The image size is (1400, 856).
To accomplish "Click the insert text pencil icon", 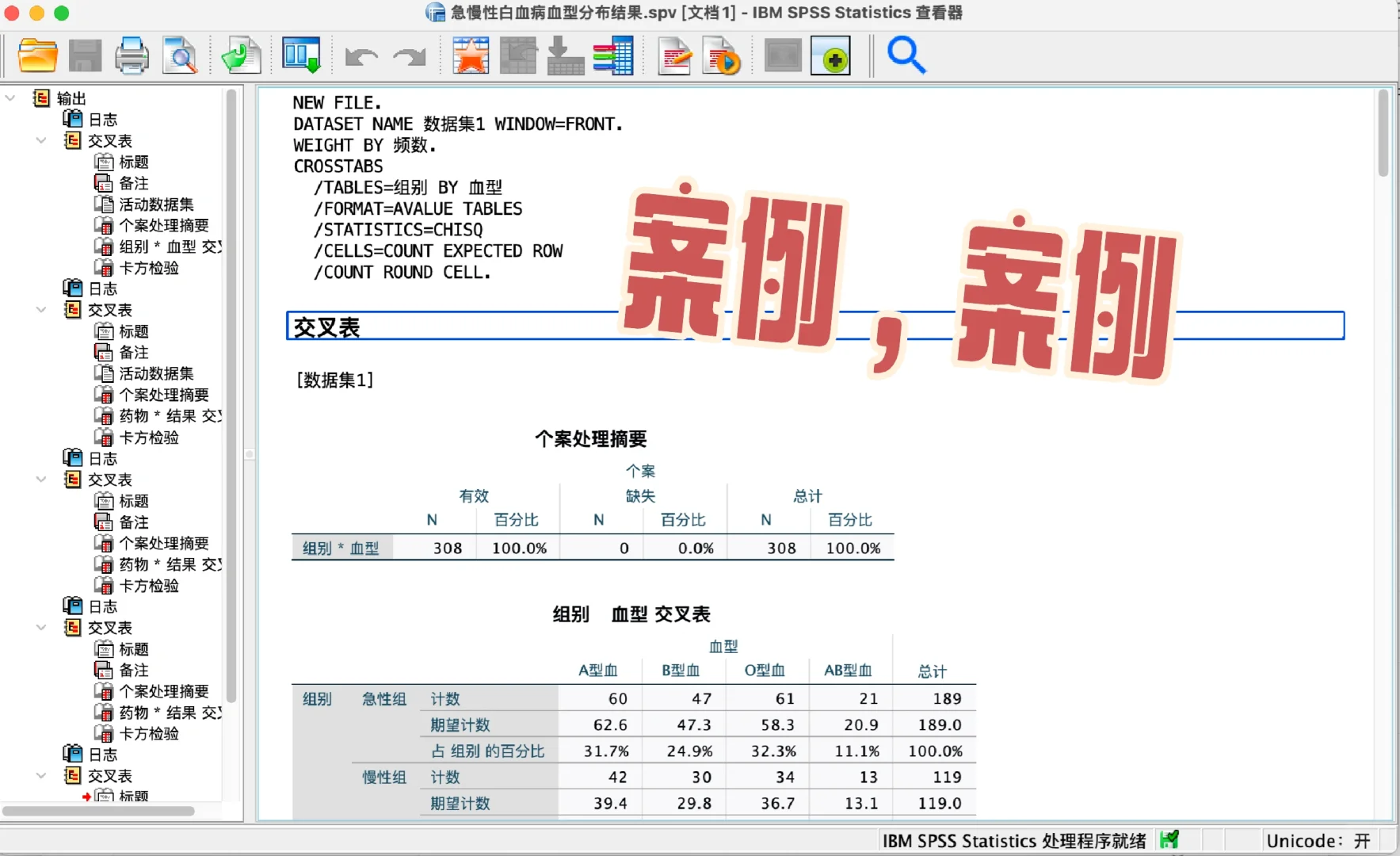I will pos(675,55).
